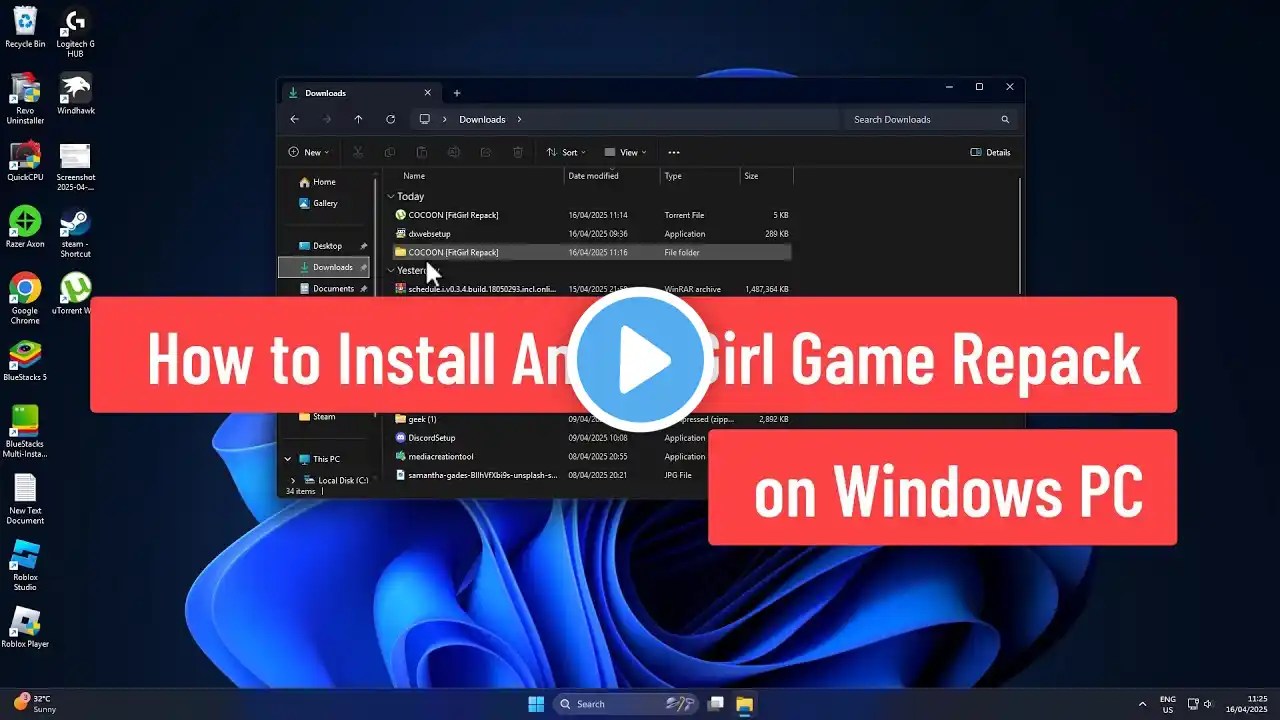Select the steam Shortcut desktop icon
The height and width of the screenshot is (720, 1280).
pyautogui.click(x=75, y=232)
